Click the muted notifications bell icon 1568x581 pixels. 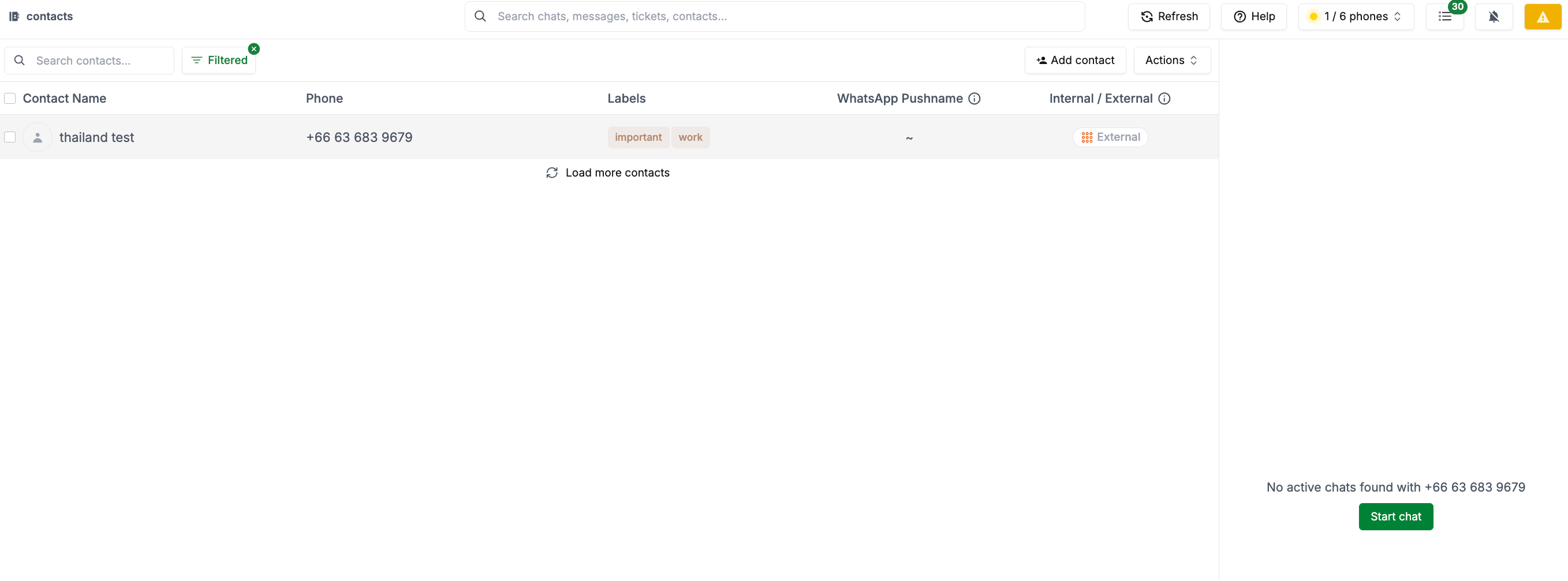[x=1493, y=16]
